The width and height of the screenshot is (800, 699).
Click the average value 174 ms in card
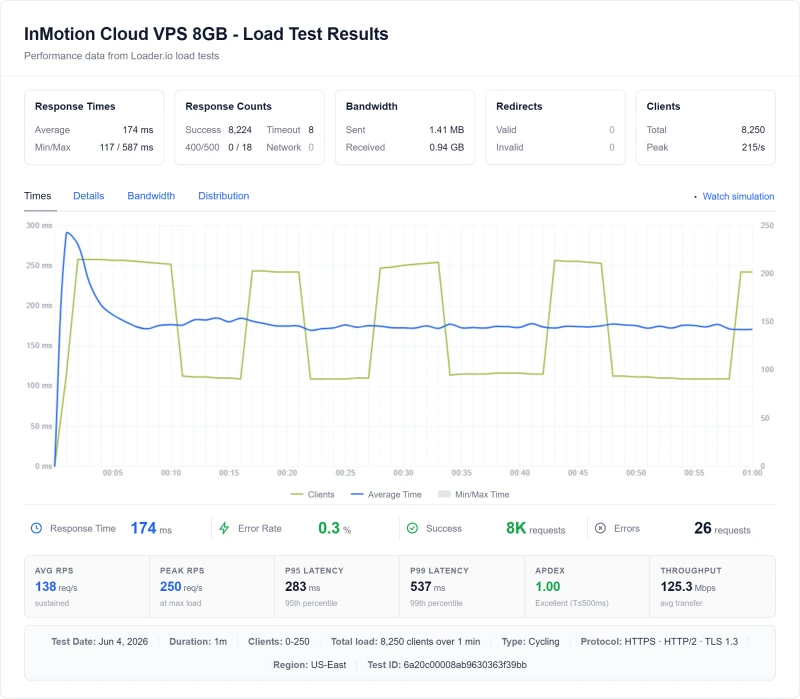[138, 130]
